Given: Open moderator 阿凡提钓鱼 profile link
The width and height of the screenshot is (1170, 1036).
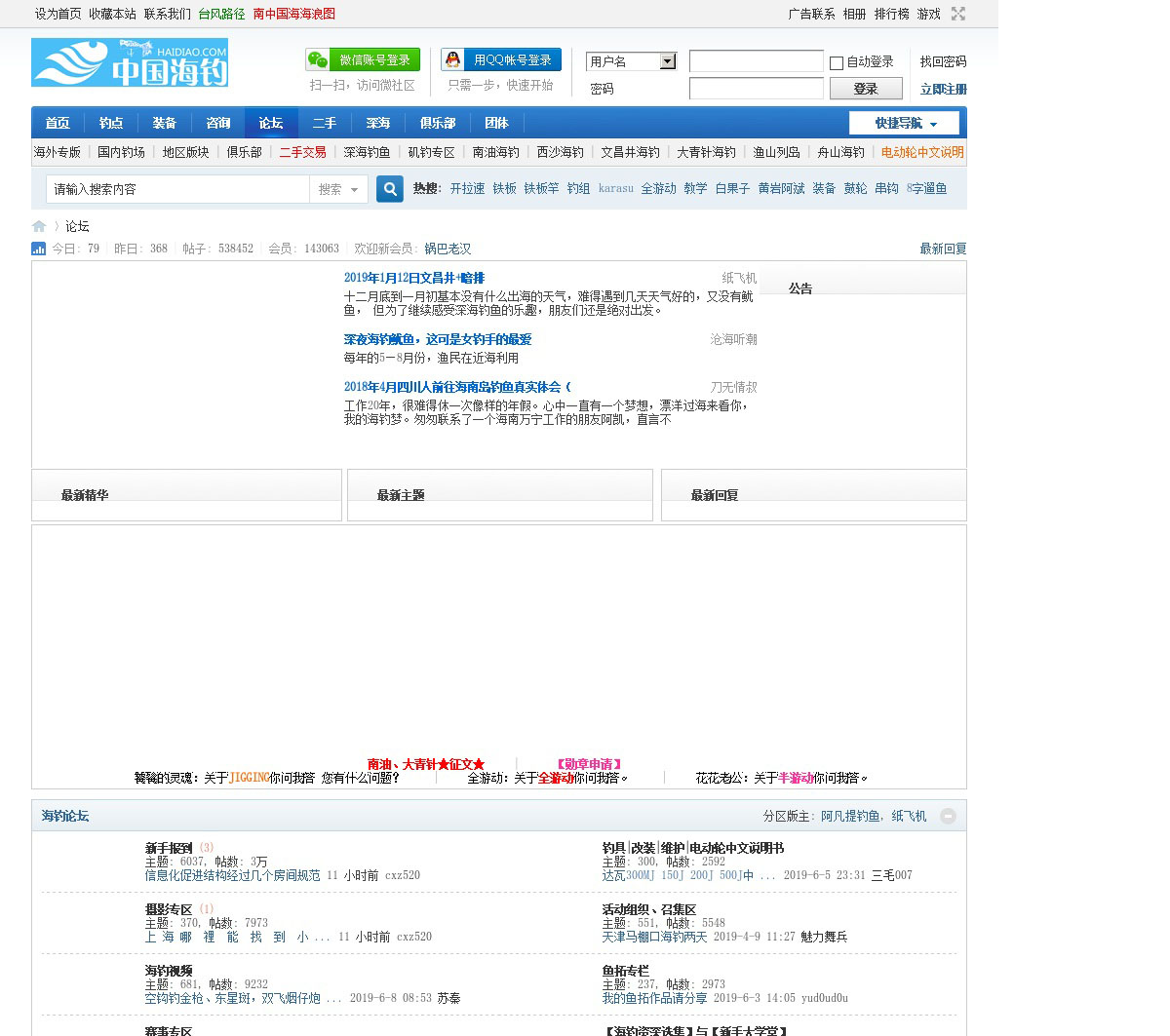Looking at the screenshot, I should coord(850,816).
